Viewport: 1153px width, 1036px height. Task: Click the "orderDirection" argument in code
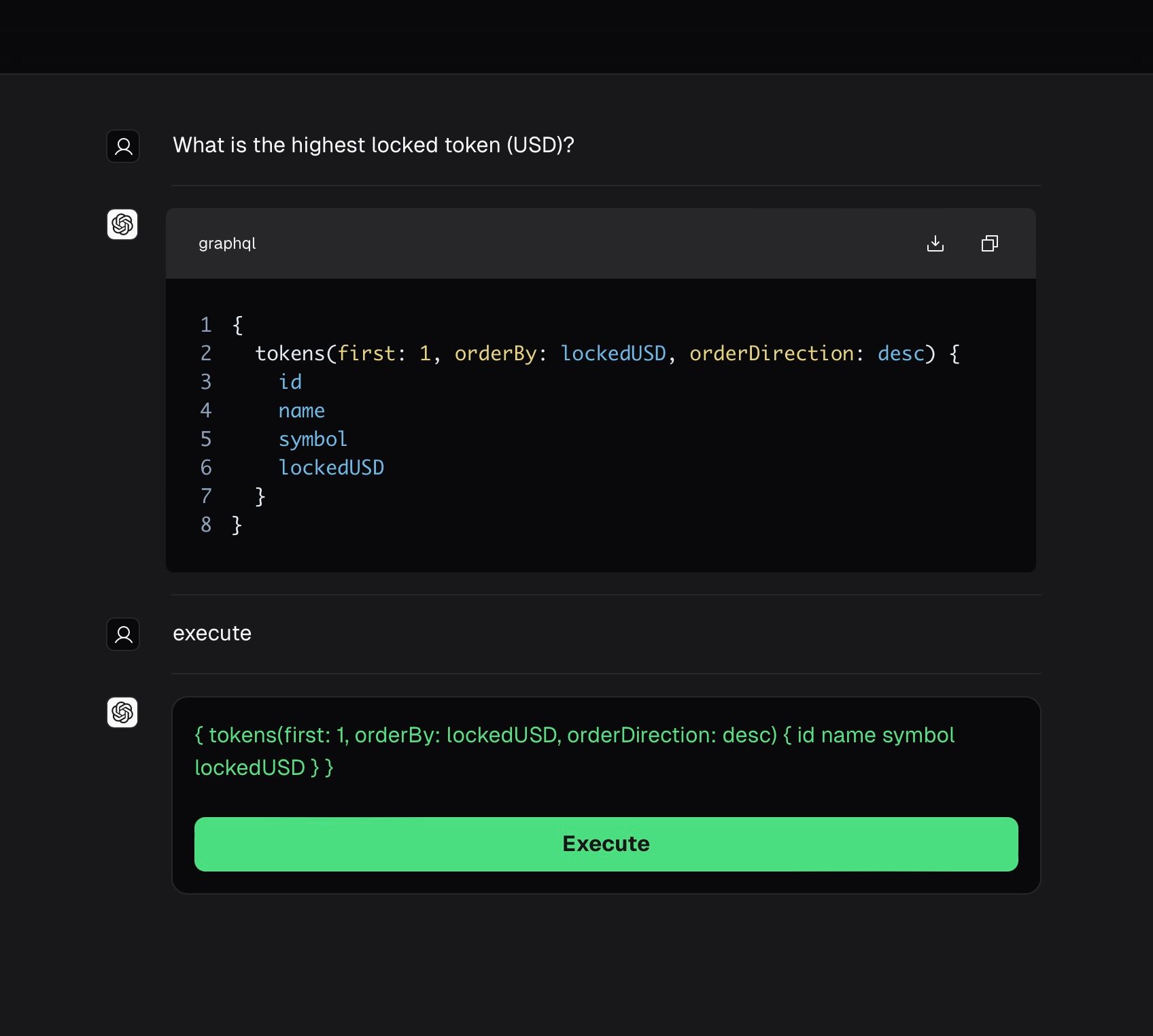772,353
